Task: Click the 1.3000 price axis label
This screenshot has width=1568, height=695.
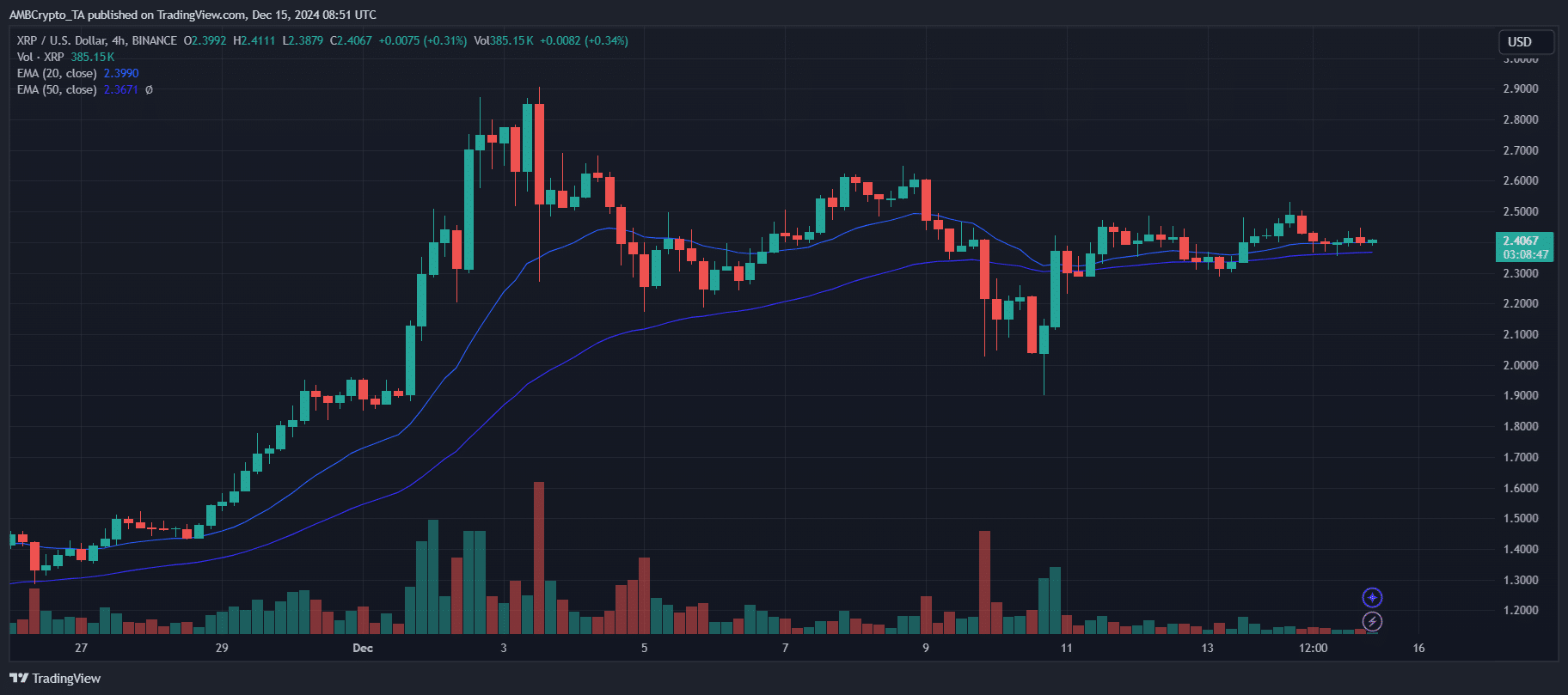Action: (x=1520, y=580)
